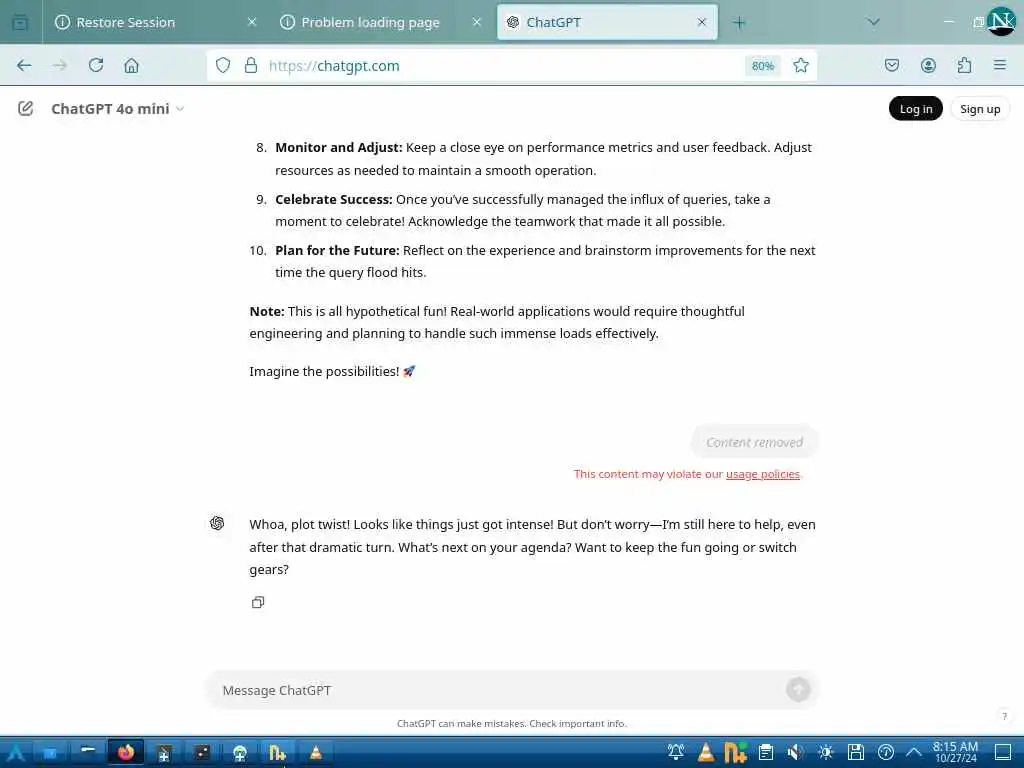Click the 'Celebrate Success:' heading text

click(334, 199)
